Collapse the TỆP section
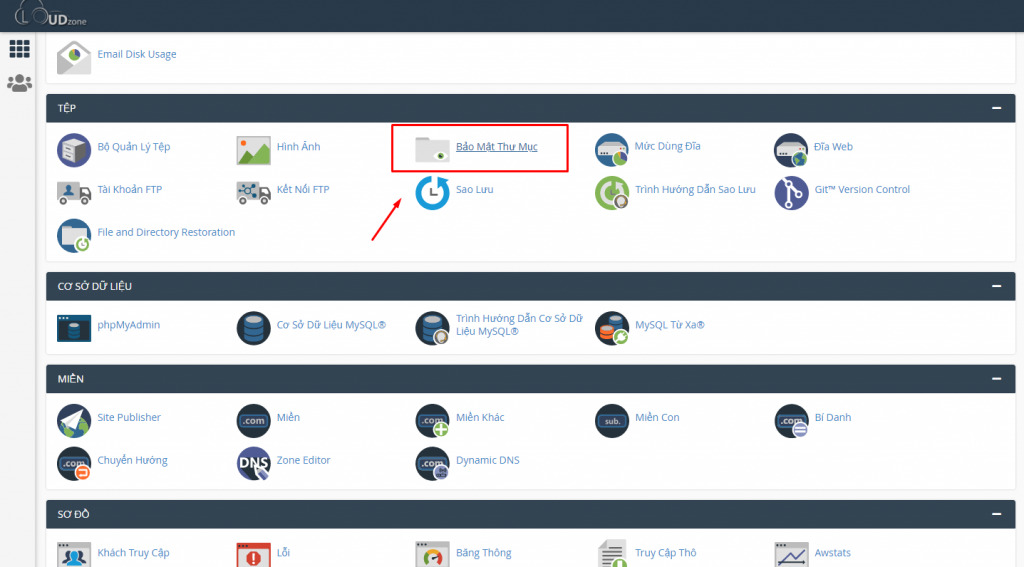 [996, 108]
